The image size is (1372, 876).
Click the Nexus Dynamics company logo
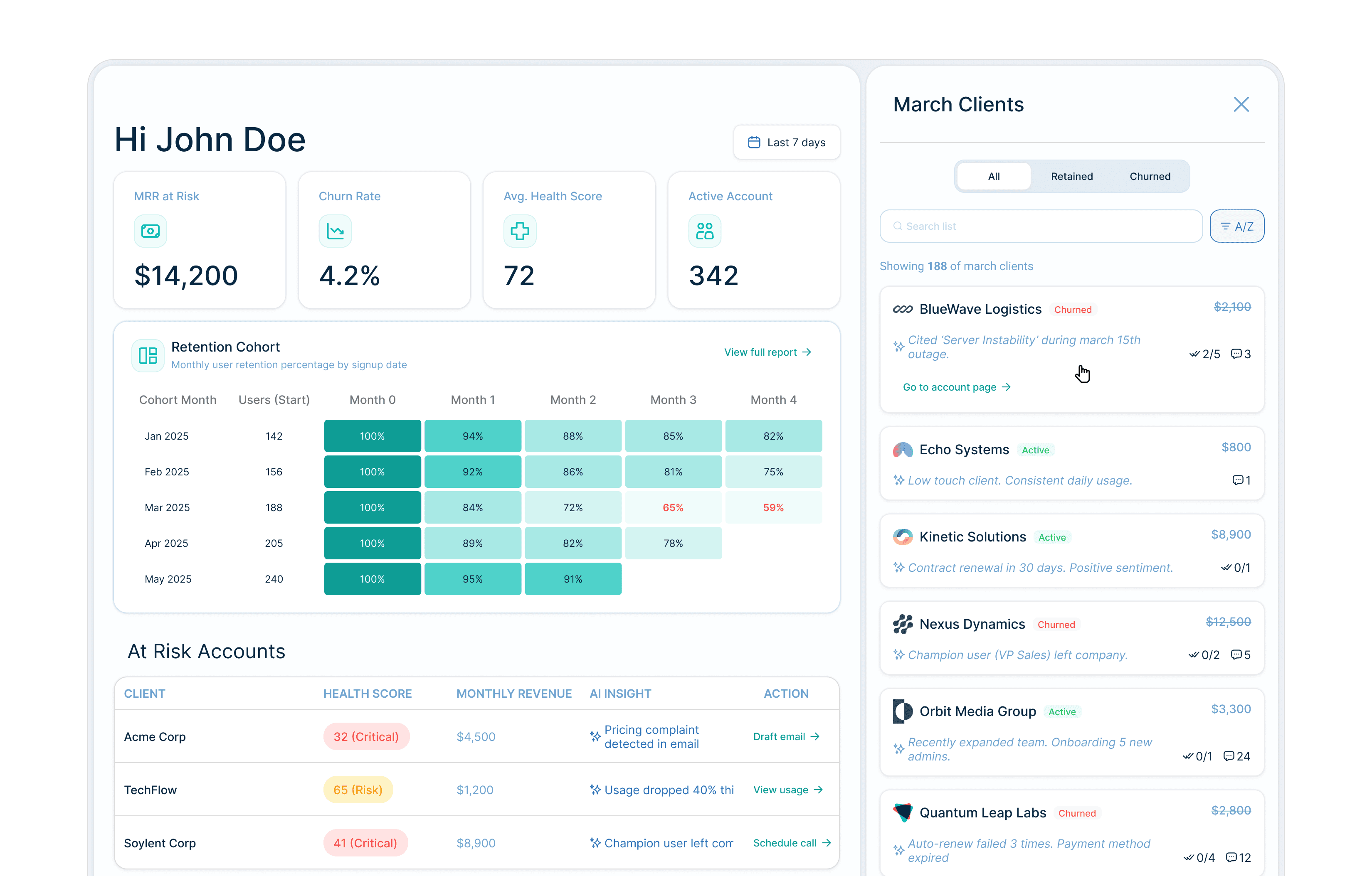click(x=903, y=624)
